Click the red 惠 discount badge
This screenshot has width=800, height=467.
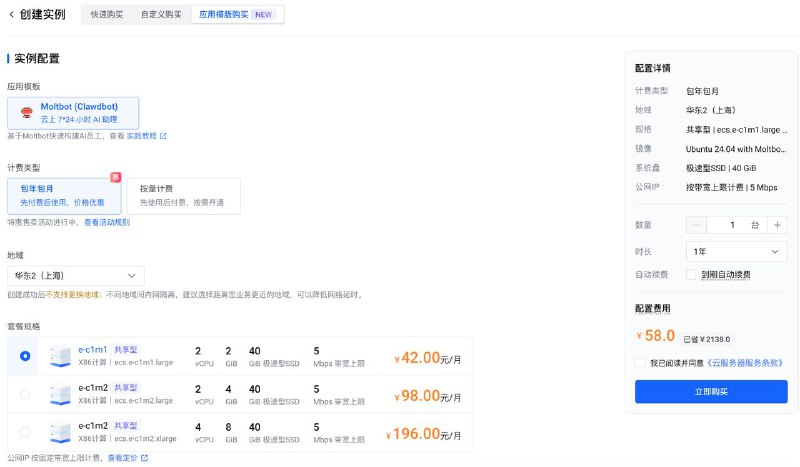116,177
